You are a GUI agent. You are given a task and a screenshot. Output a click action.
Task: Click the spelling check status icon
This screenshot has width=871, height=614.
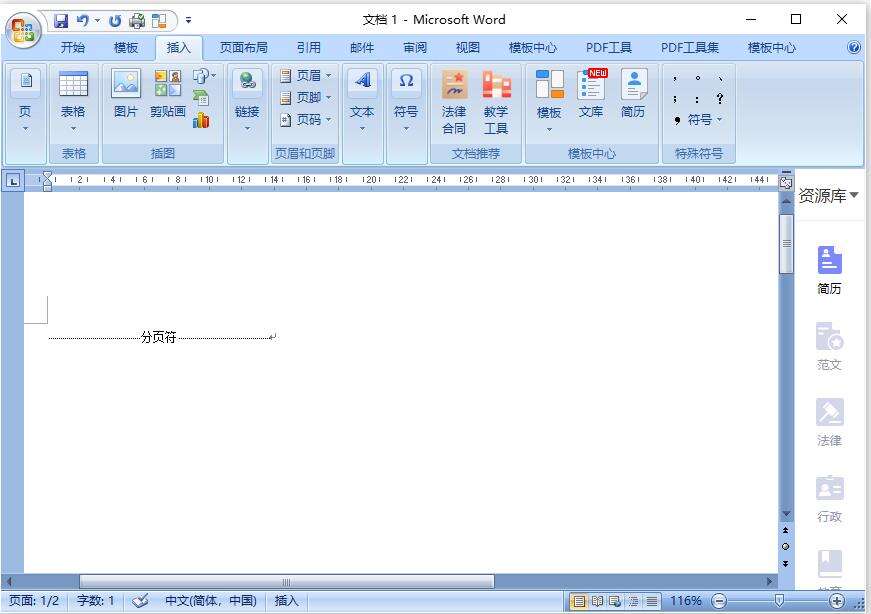tap(141, 601)
